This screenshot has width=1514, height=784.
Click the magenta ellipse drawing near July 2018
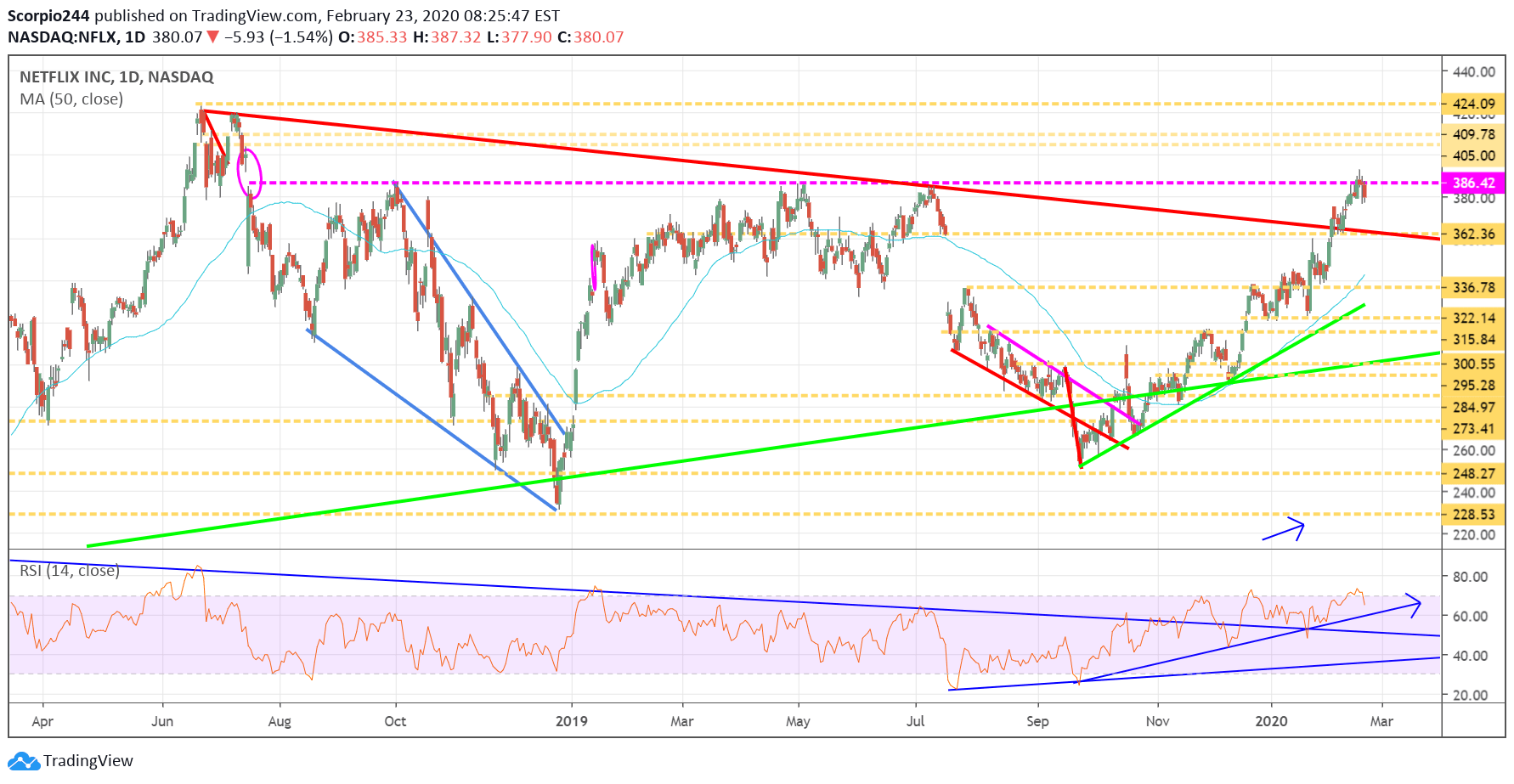coord(250,174)
